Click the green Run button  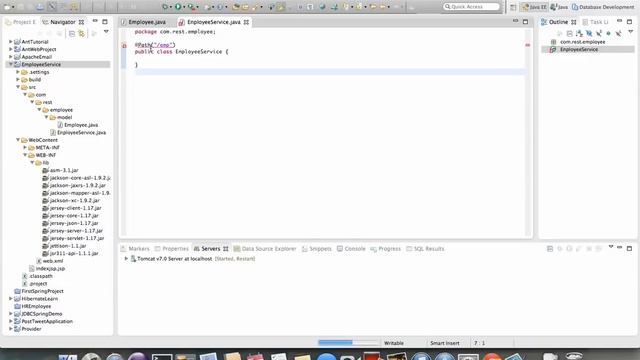tap(178, 7)
